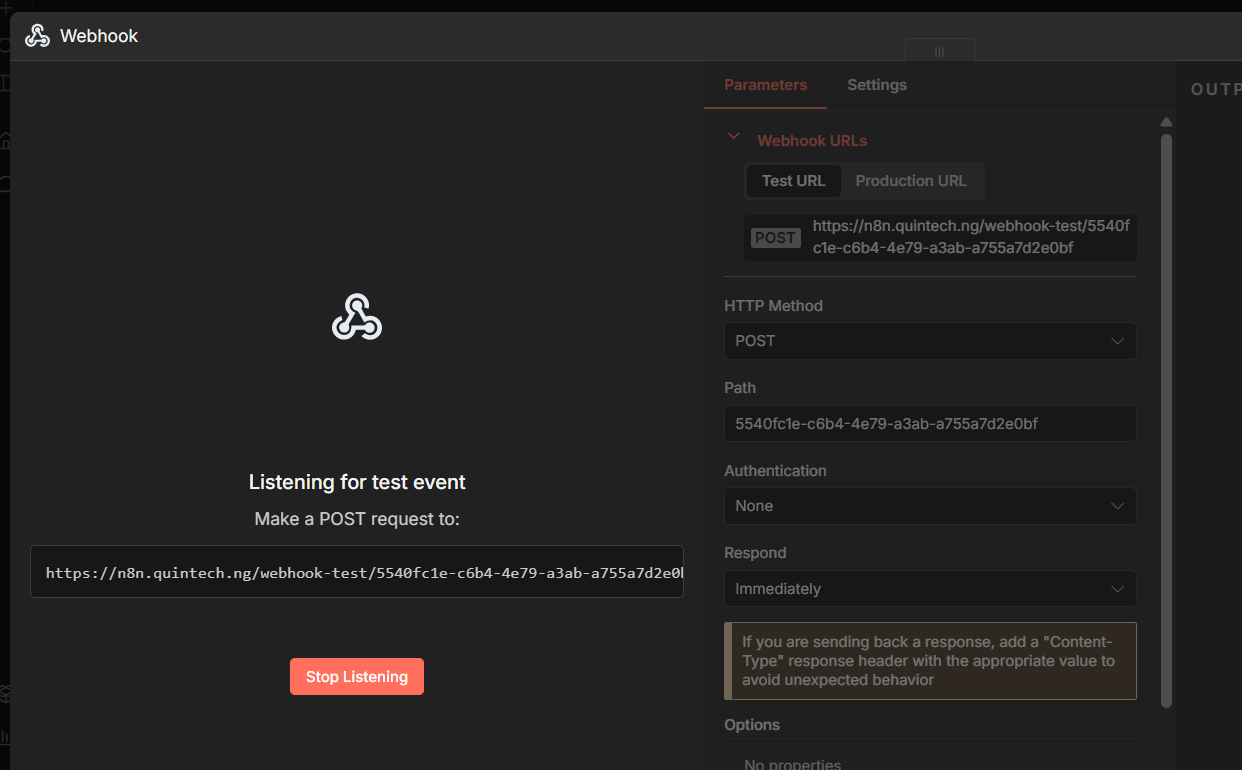The width and height of the screenshot is (1242, 770).
Task: Open the Authentication dropdown
Action: (x=930, y=506)
